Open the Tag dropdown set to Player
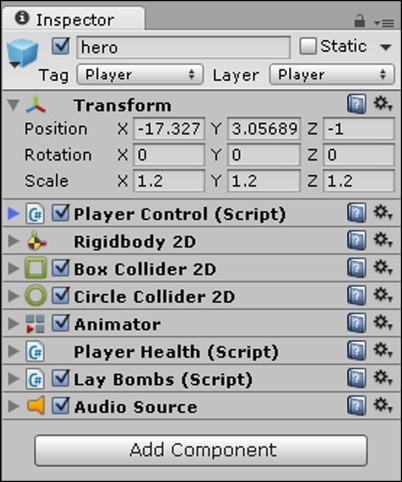This screenshot has width=402, height=482. (x=140, y=74)
